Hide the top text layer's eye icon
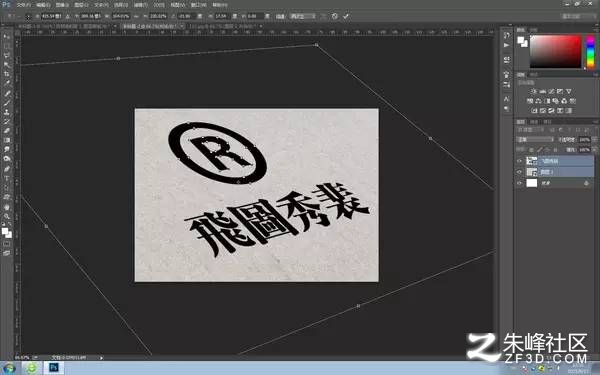The height and width of the screenshot is (375, 600). [519, 161]
